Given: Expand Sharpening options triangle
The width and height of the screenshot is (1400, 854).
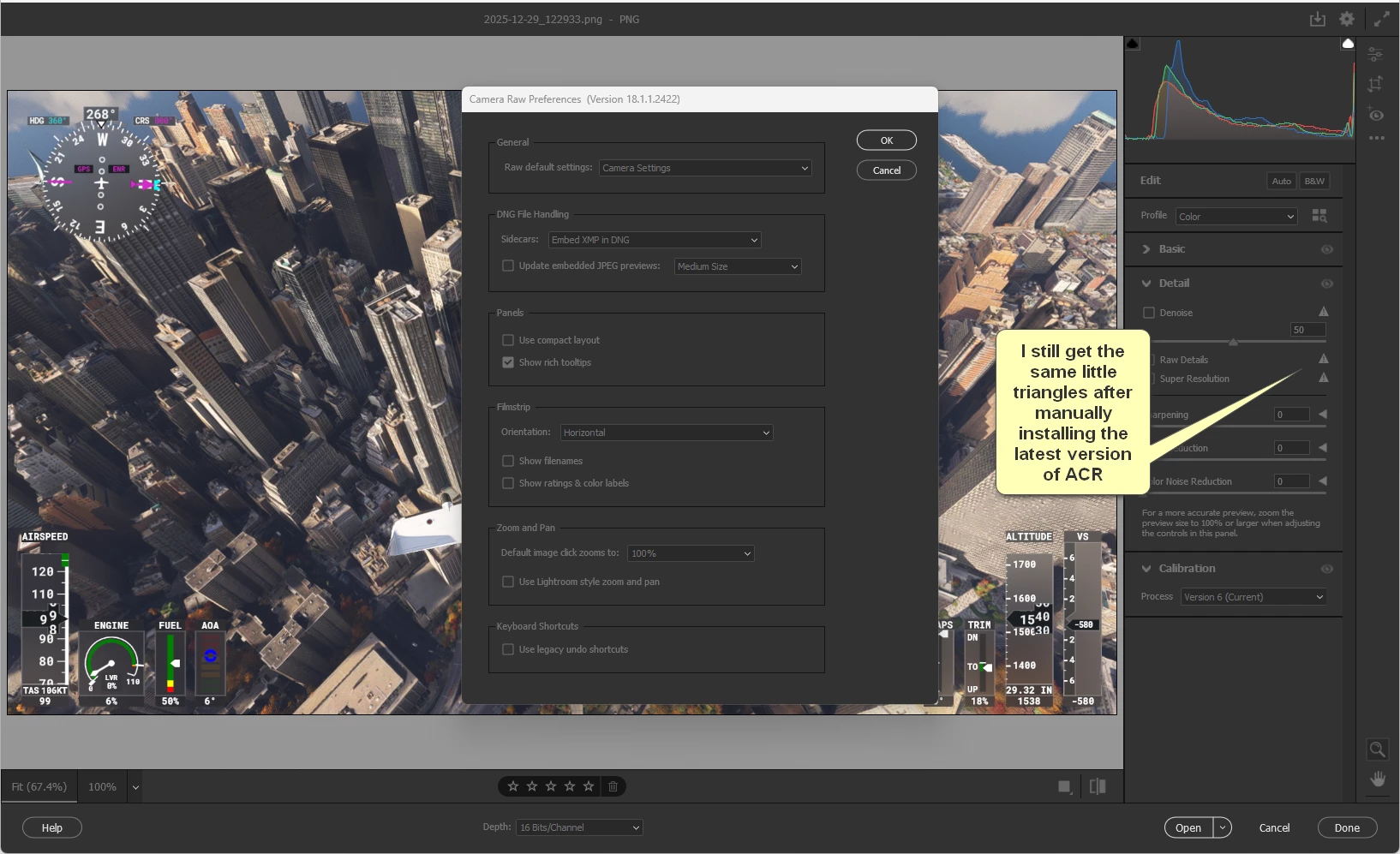Looking at the screenshot, I should tap(1323, 415).
